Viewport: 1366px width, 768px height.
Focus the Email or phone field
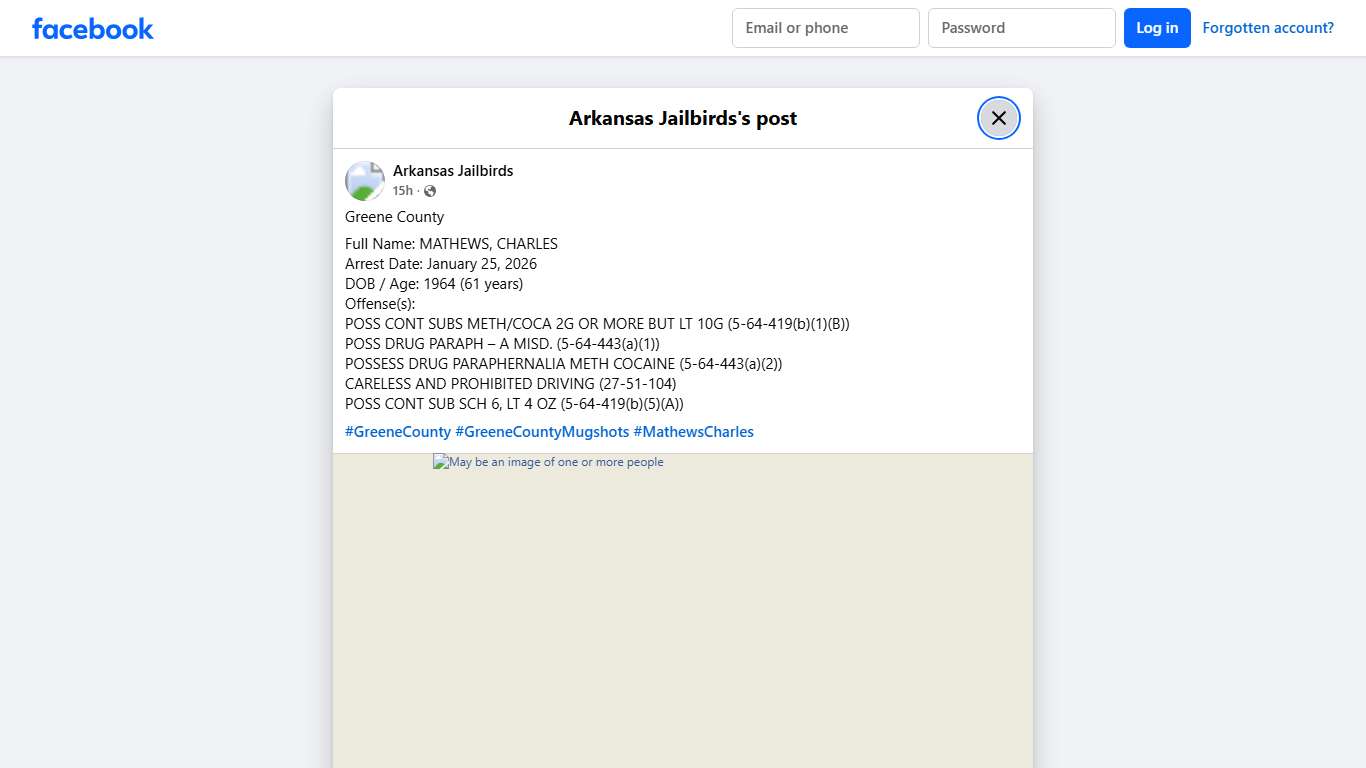click(825, 28)
